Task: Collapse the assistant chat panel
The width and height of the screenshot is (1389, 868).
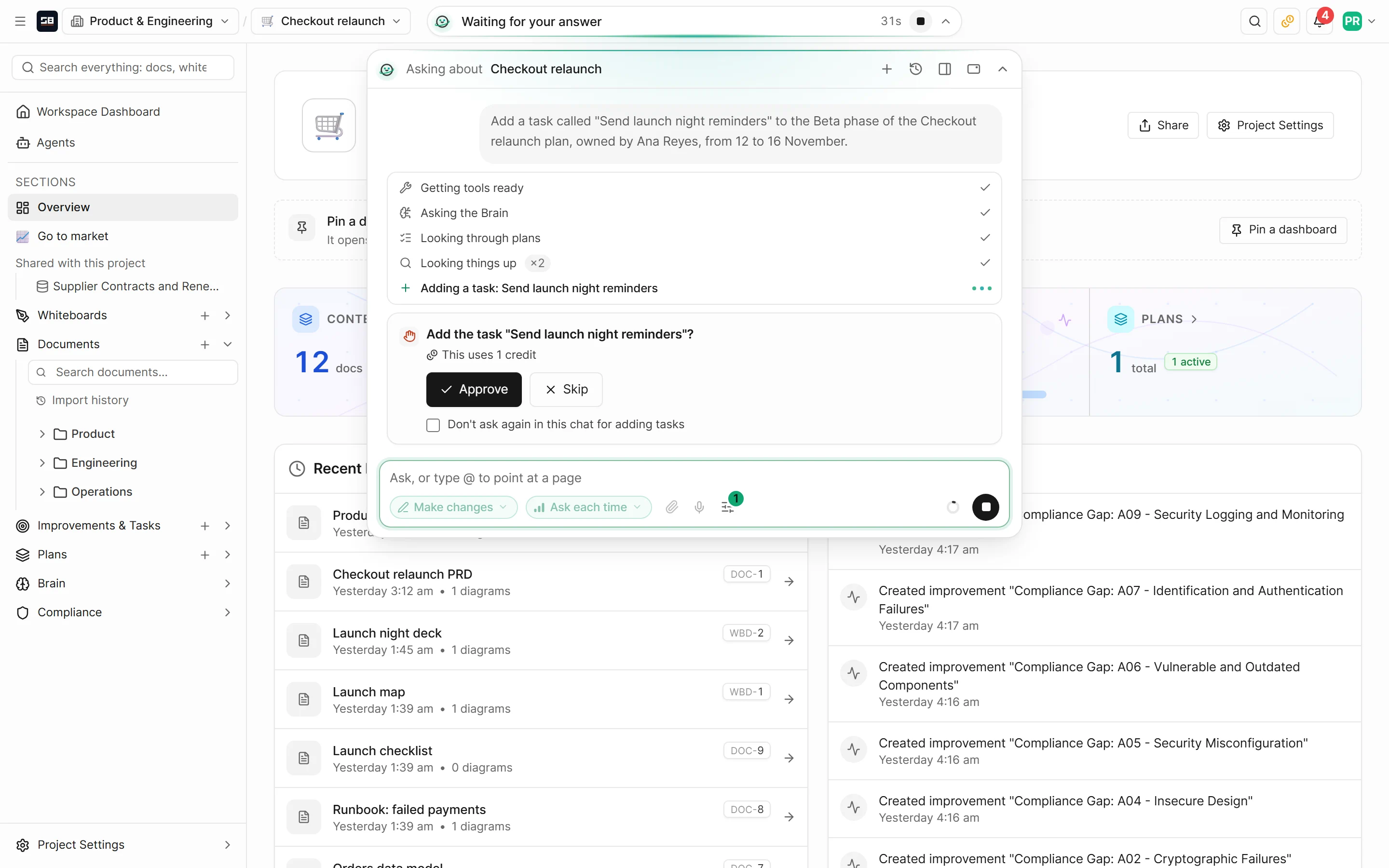Action: [x=1003, y=69]
